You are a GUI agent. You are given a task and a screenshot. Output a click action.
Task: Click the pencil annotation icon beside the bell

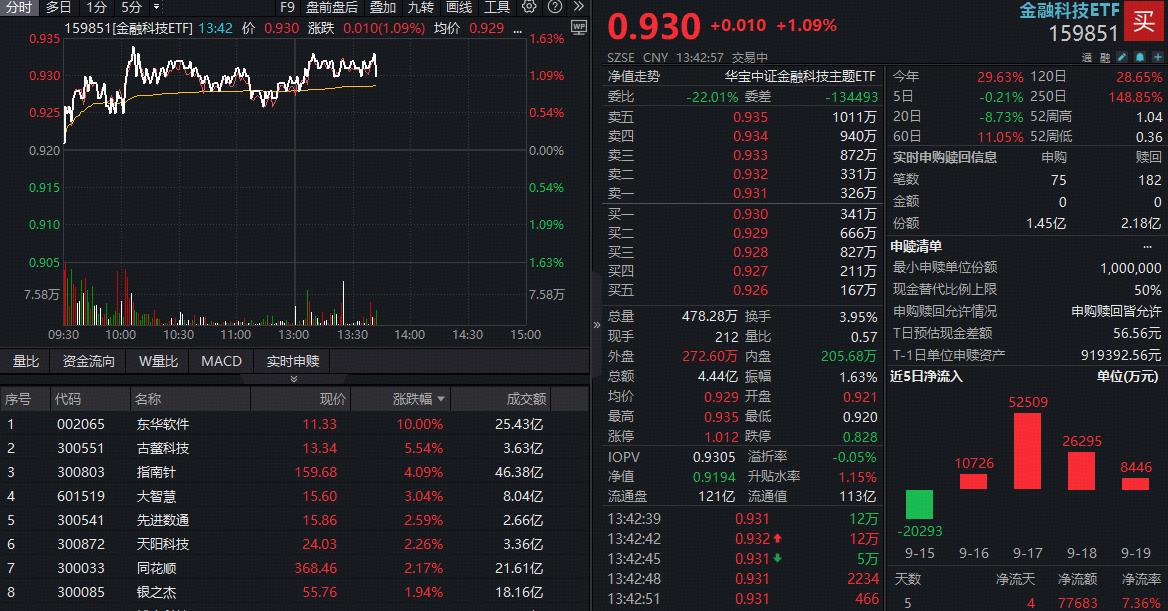(1121, 57)
